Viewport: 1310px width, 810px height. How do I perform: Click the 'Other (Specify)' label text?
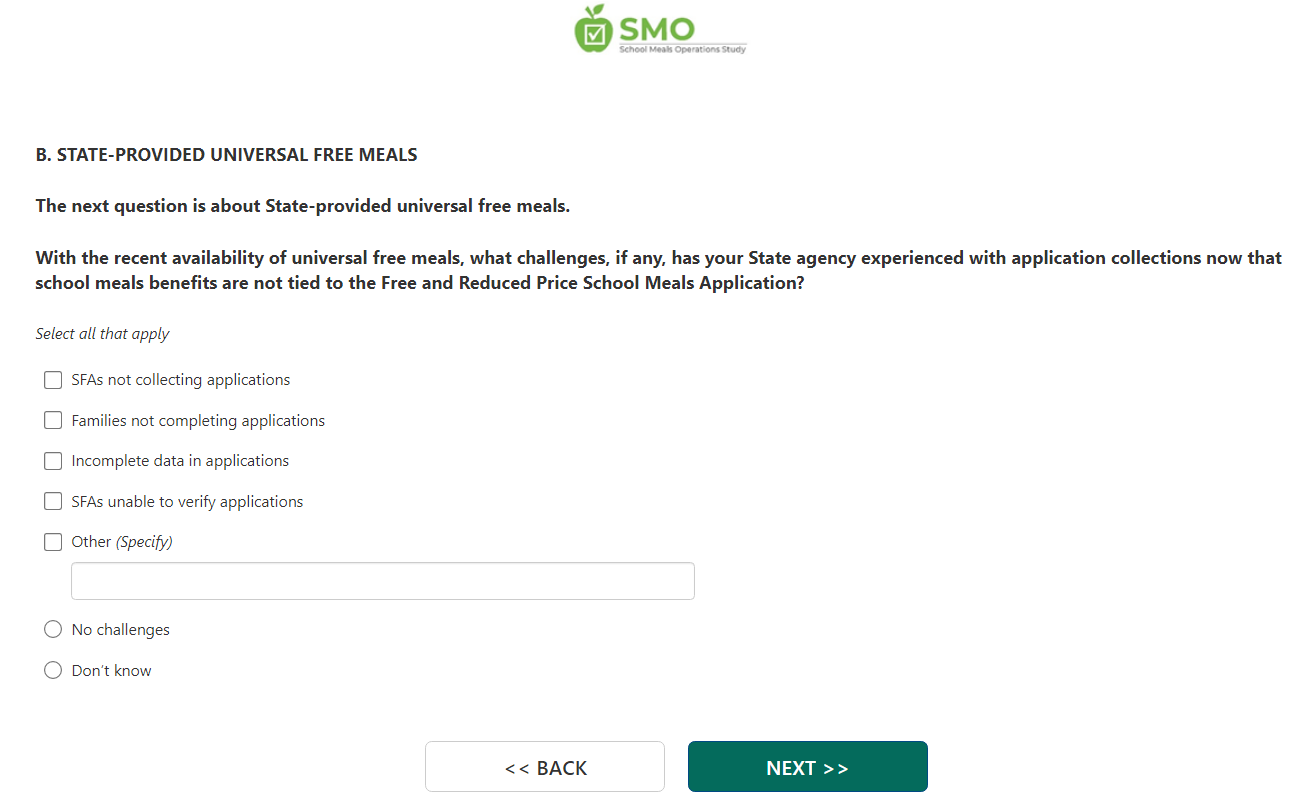[122, 542]
